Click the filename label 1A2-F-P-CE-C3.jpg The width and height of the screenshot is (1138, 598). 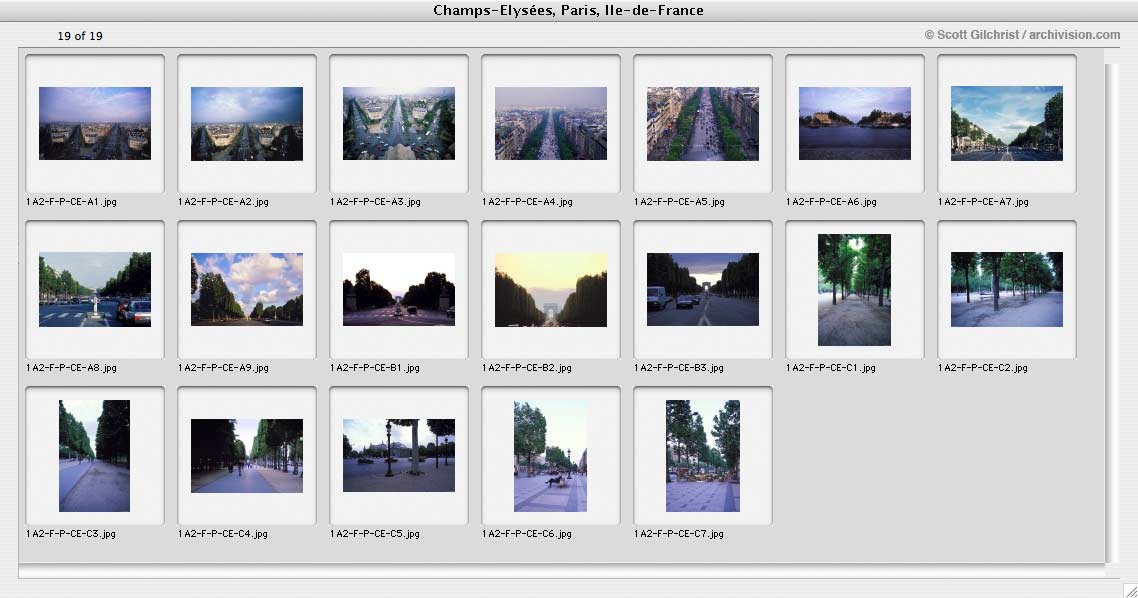(x=71, y=533)
